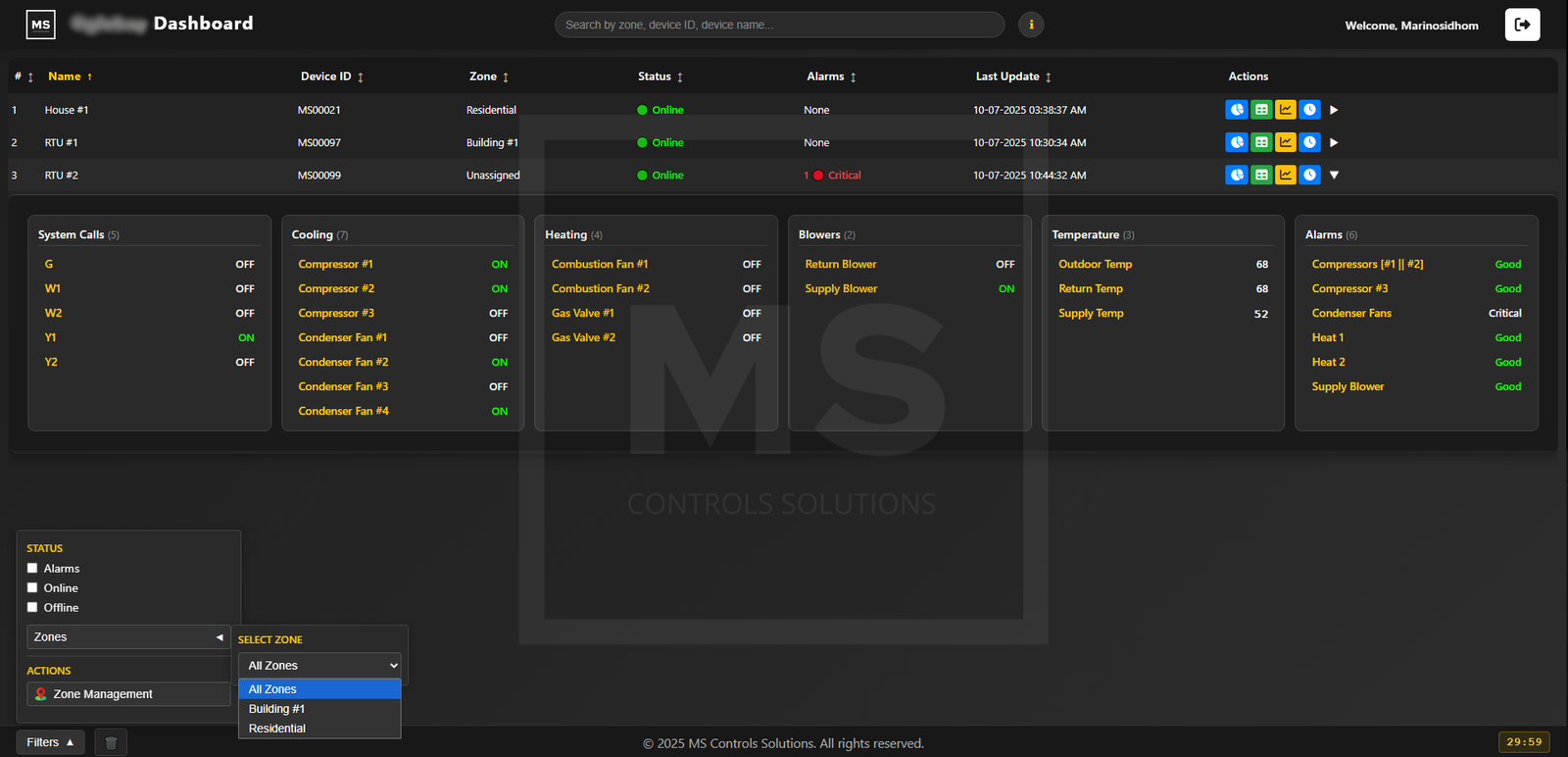Click Condenser Fans alarm entry
The width and height of the screenshot is (1568, 757).
(x=1351, y=313)
